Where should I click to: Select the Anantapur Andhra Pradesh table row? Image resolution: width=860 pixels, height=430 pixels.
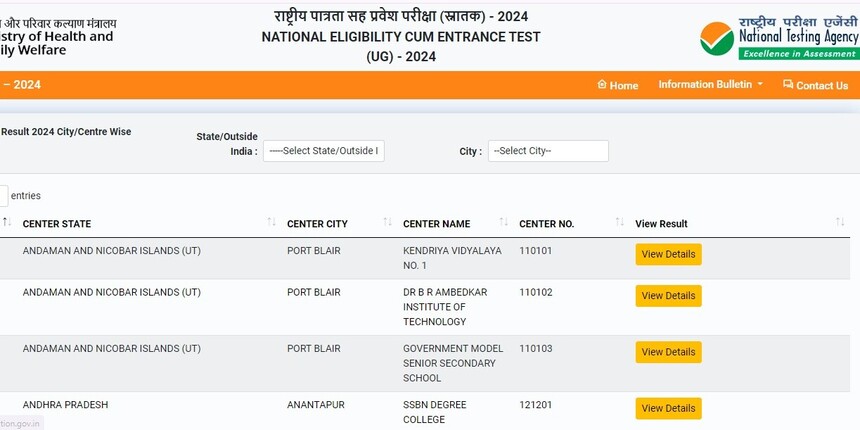pos(425,411)
